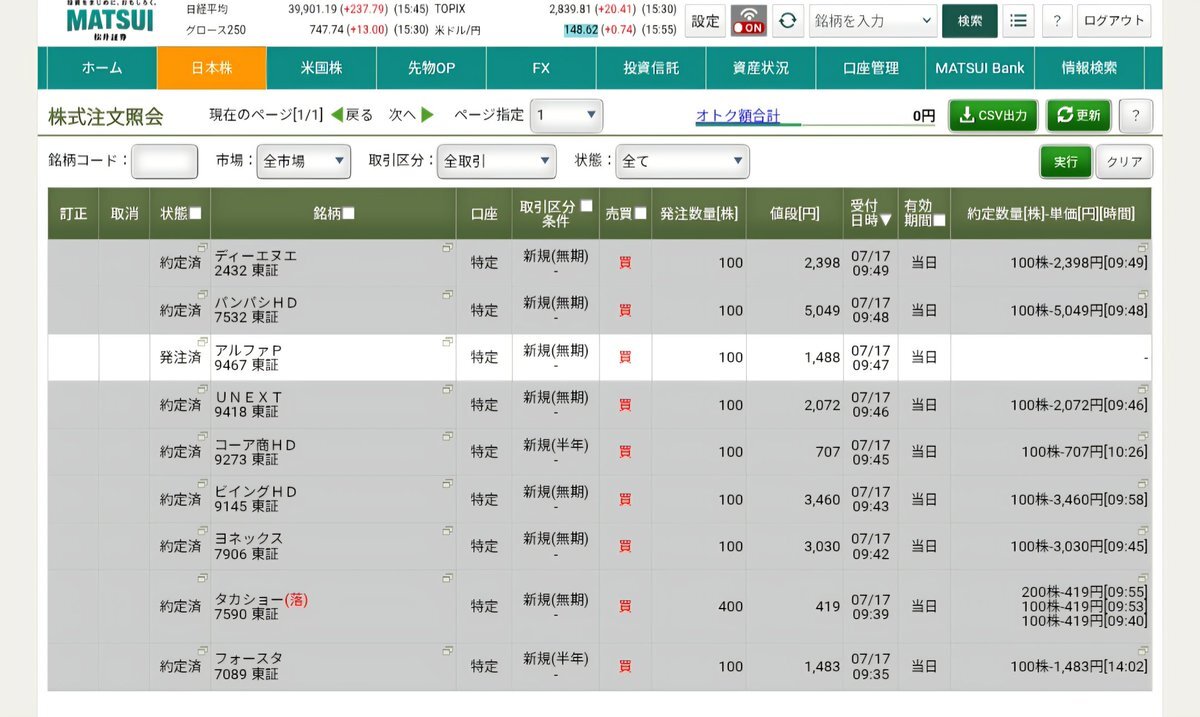Click the CSV出力 export button
The image size is (1200, 717).
pyautogui.click(x=993, y=115)
